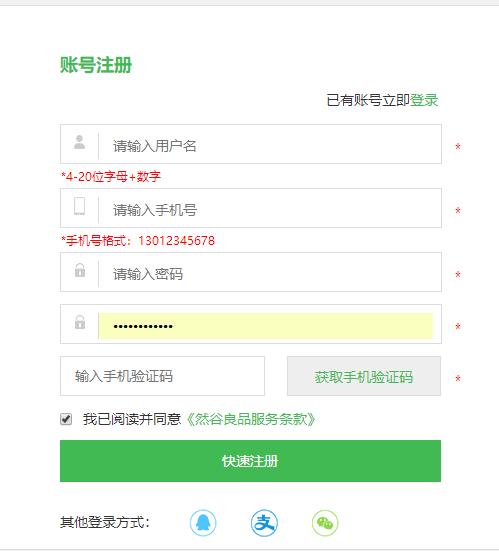This screenshot has width=499, height=551.
Task: Click the 获取手机验证码 button
Action: (364, 376)
